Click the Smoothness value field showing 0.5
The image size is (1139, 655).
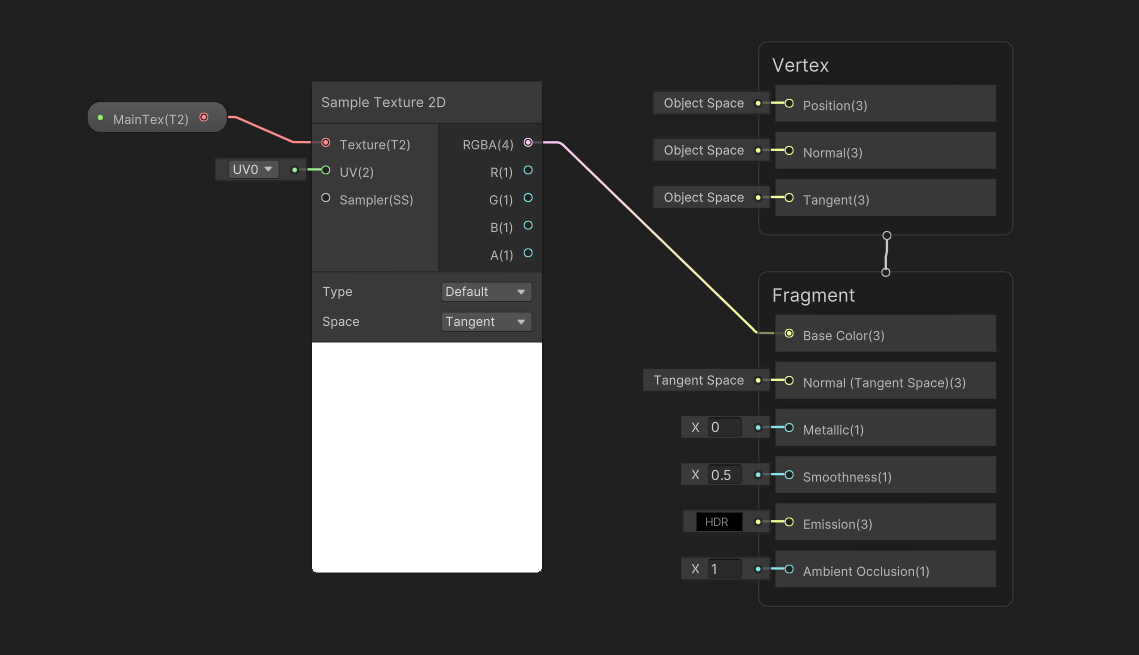click(724, 475)
